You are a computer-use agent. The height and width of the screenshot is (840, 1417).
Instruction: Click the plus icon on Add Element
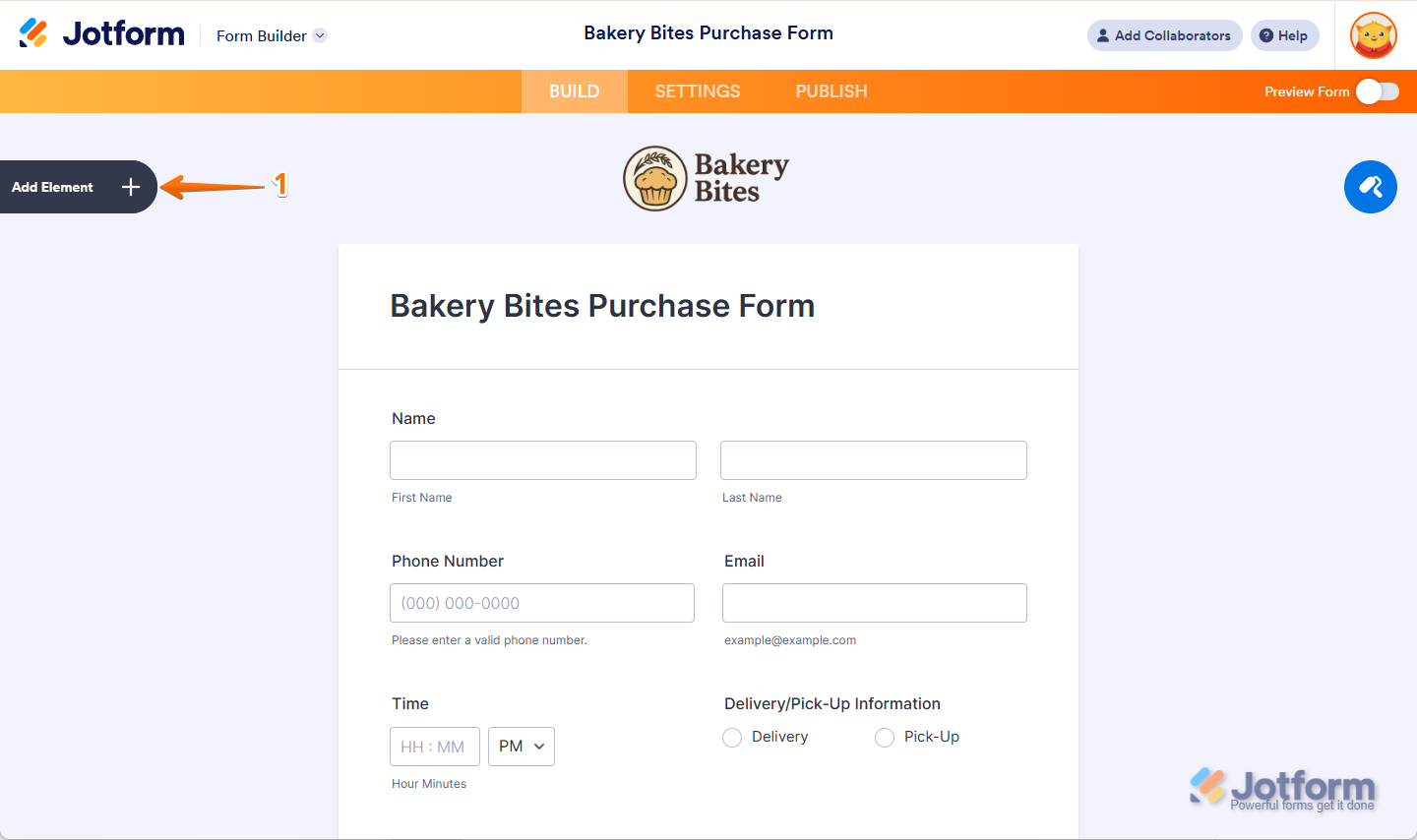[131, 187]
